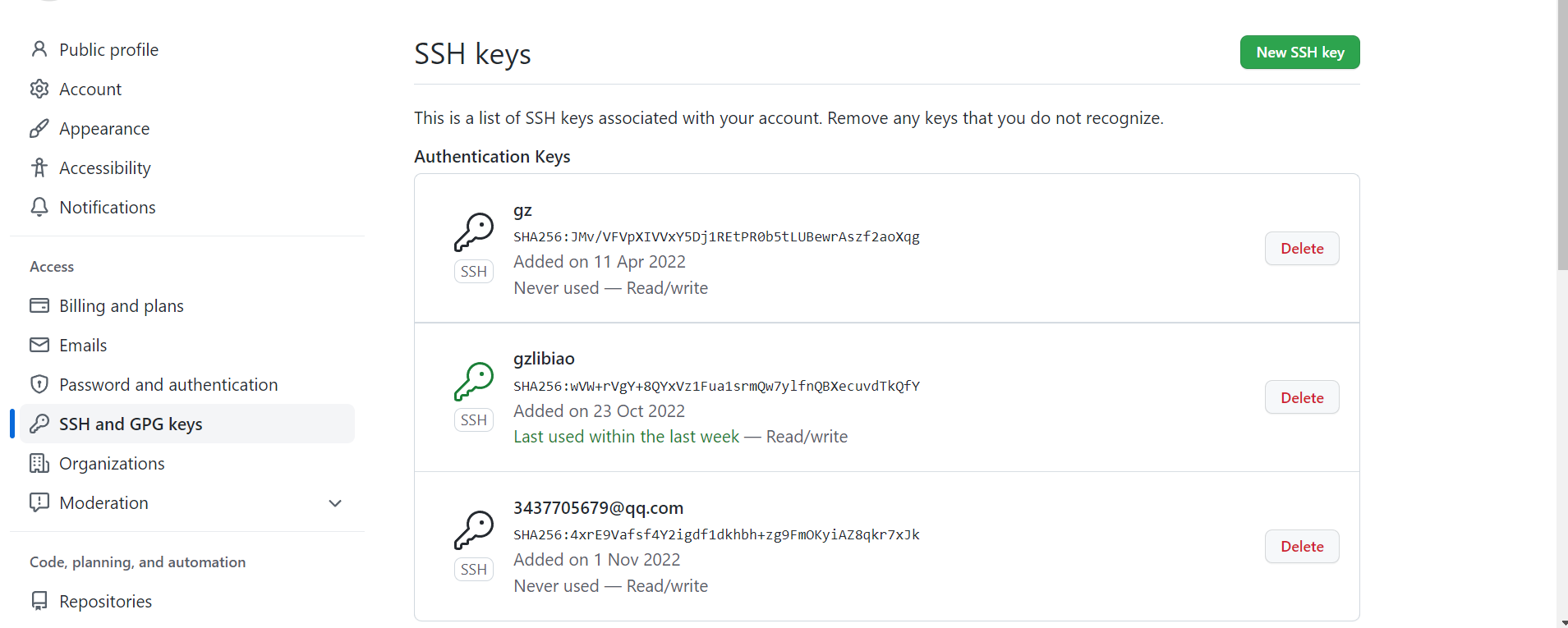Go to Organizations settings
Screen dimensions: 1568x628
click(x=112, y=464)
